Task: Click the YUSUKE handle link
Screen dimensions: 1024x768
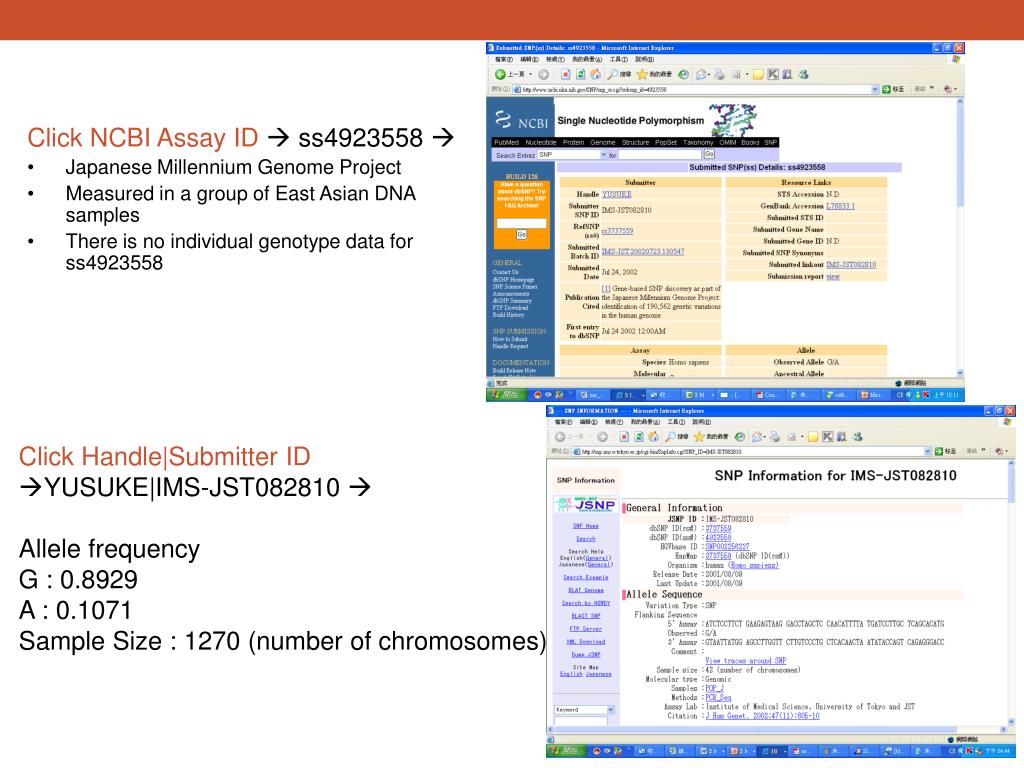Action: click(616, 194)
